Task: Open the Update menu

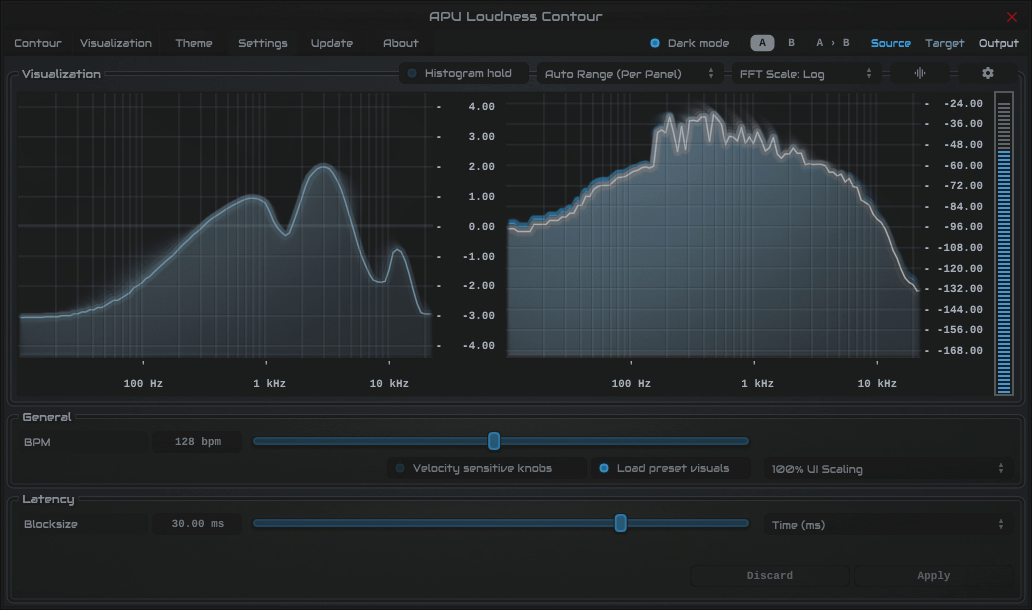Action: (x=332, y=43)
